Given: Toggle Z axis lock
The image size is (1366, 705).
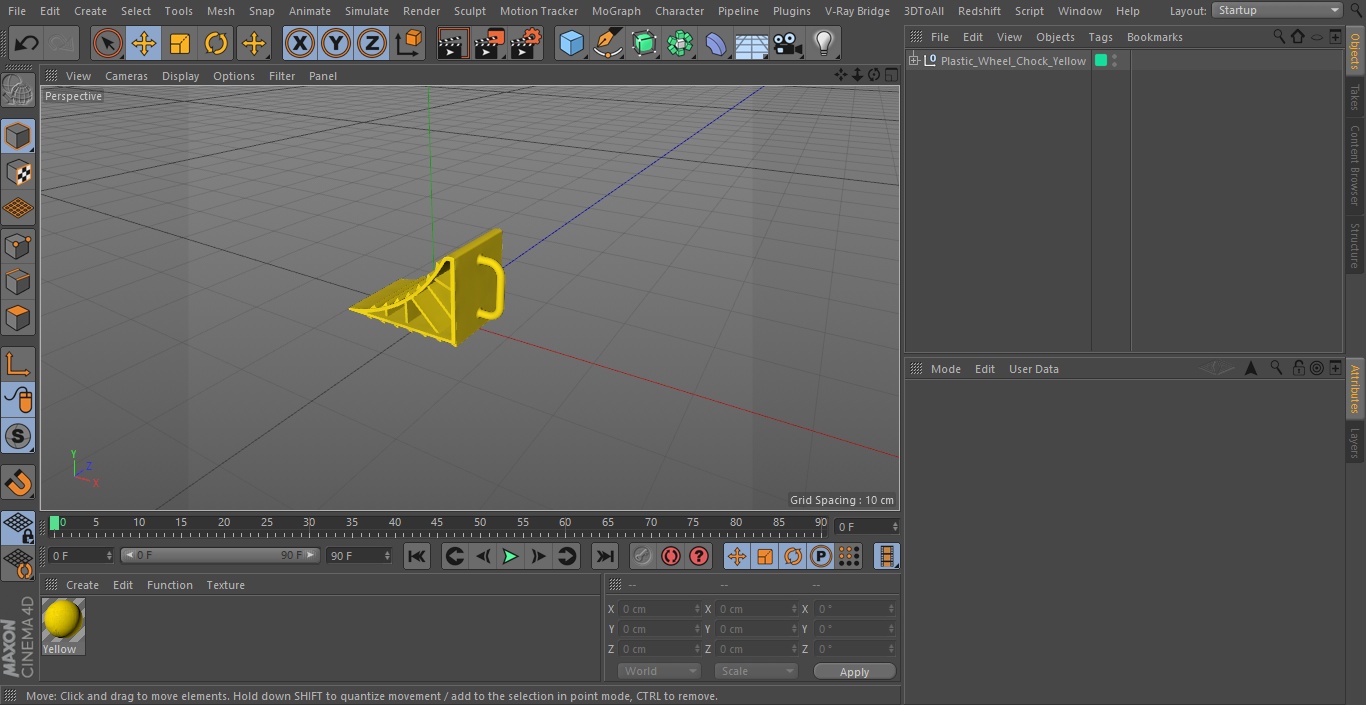Looking at the screenshot, I should 372,43.
